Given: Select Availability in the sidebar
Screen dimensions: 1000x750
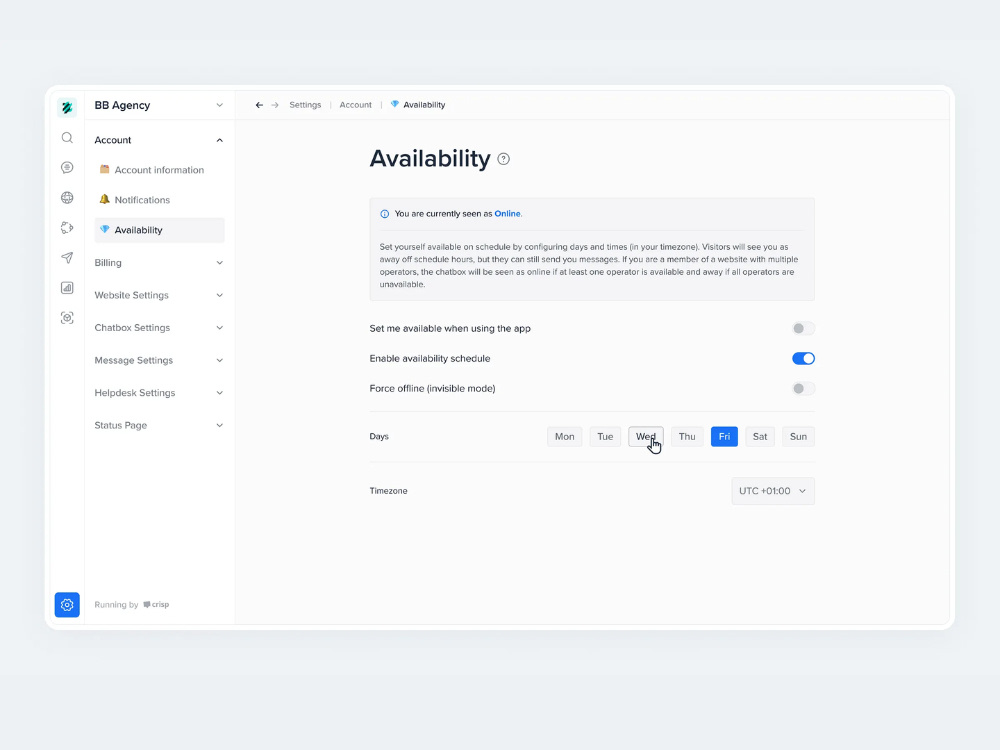Looking at the screenshot, I should (x=159, y=230).
